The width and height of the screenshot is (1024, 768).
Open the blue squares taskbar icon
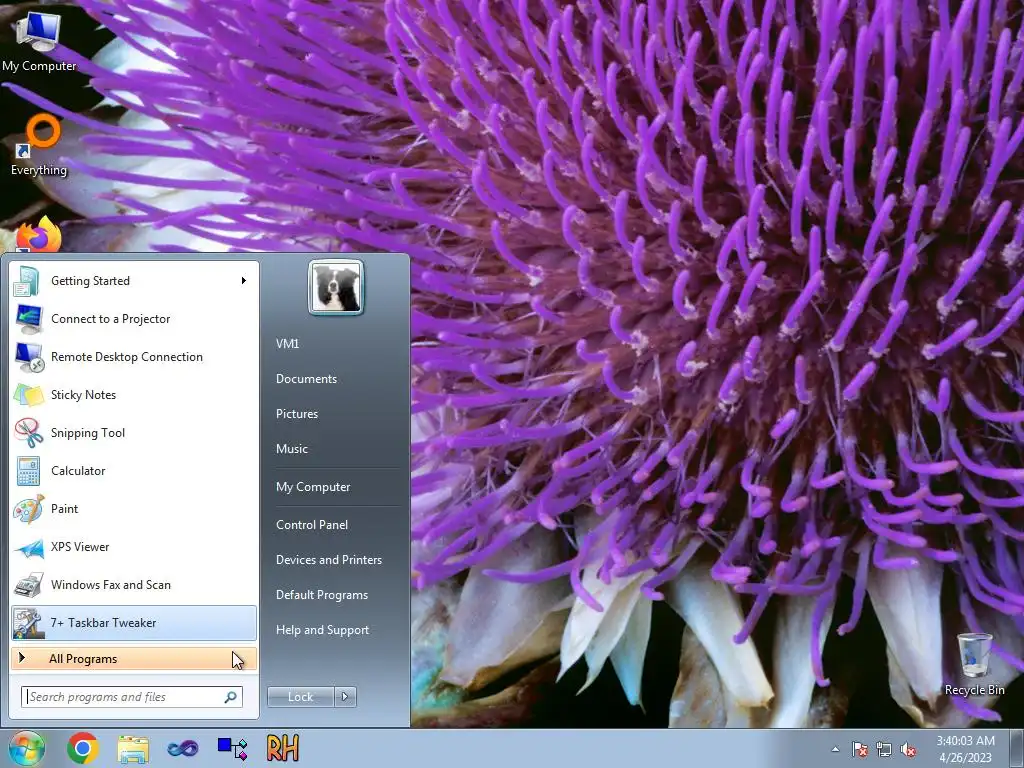[x=232, y=748]
